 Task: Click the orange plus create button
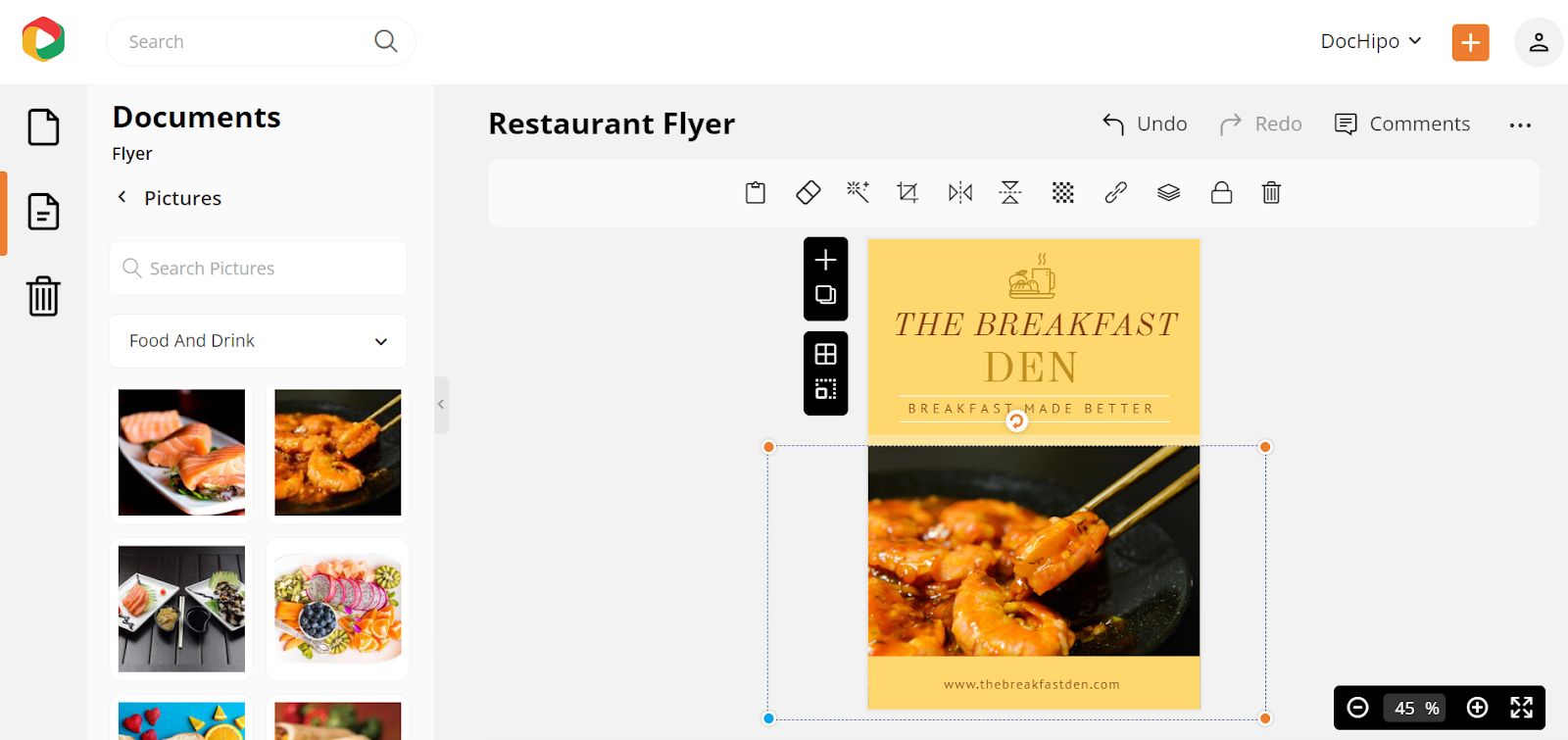1470,42
